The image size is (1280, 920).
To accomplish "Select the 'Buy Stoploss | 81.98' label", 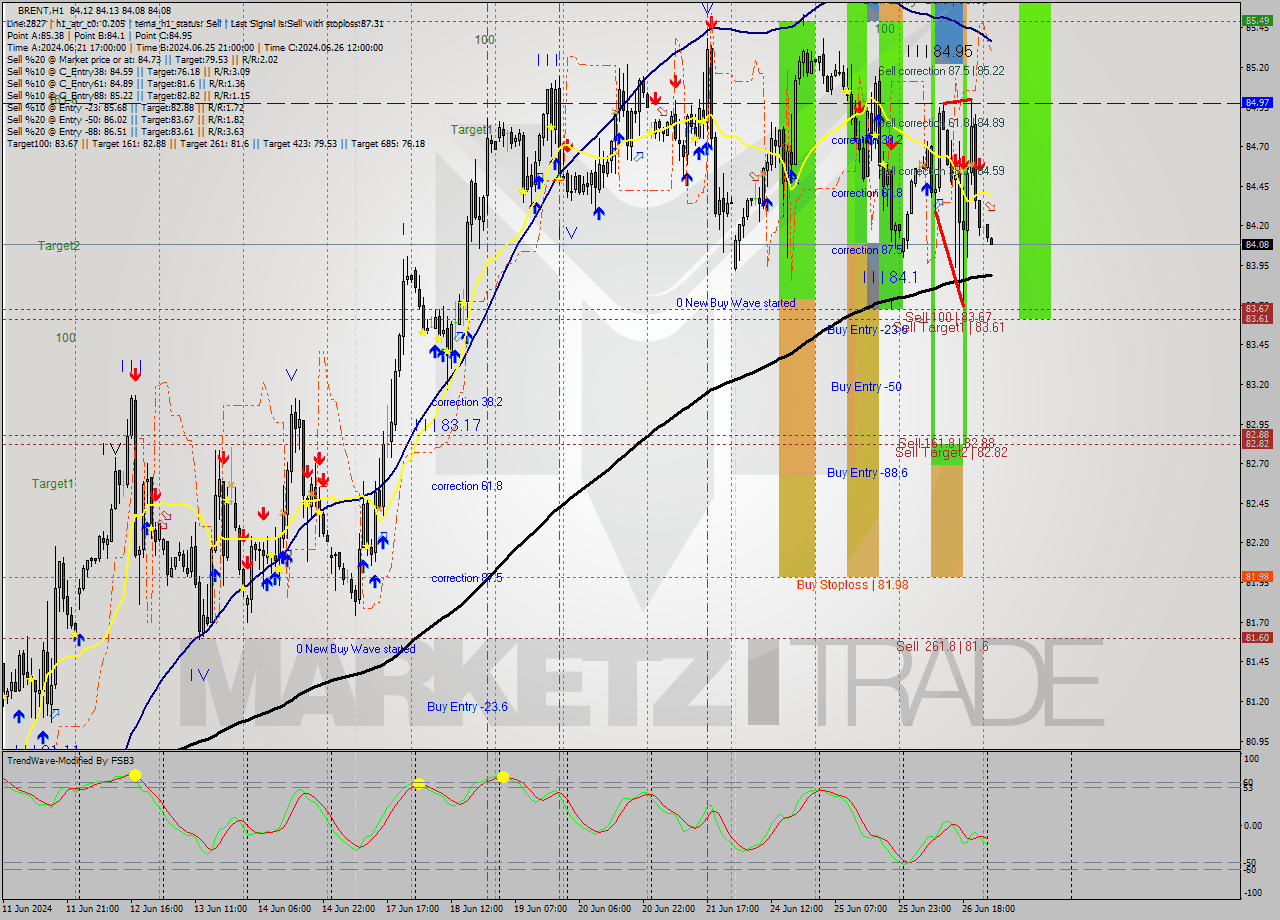I will (852, 584).
